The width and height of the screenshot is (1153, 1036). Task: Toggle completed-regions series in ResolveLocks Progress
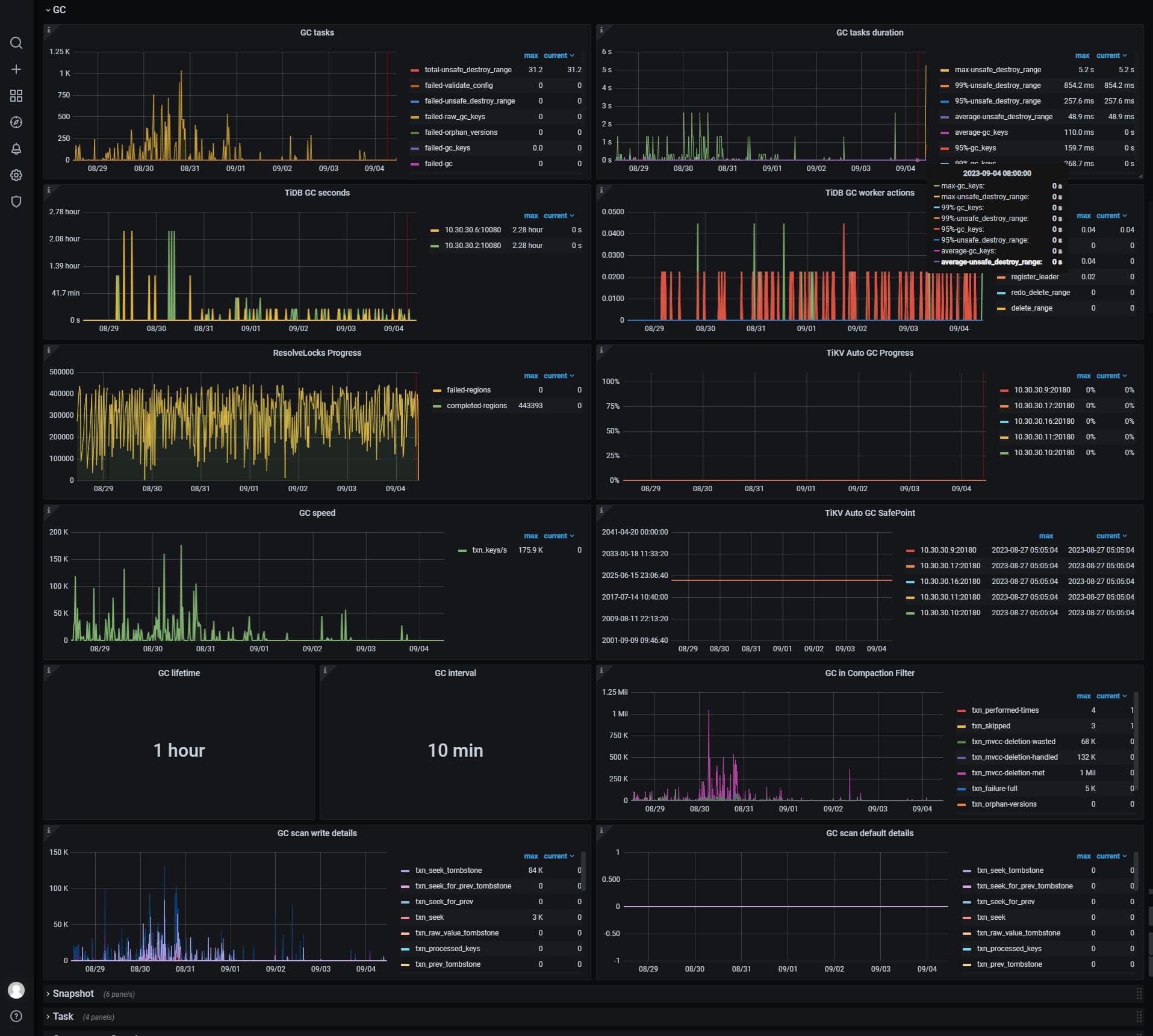[476, 406]
